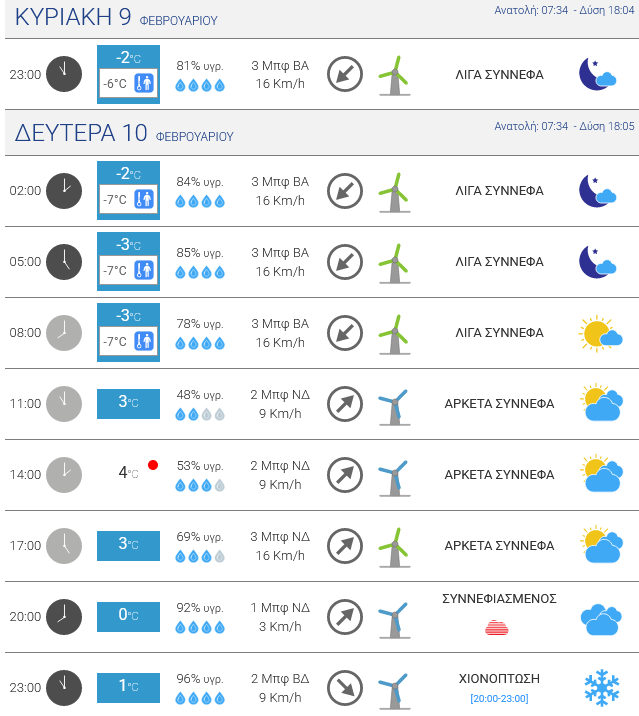Click the moon-cloud icon at Sunday 23:00
Image resolution: width=639 pixels, height=716 pixels.
pyautogui.click(x=598, y=74)
